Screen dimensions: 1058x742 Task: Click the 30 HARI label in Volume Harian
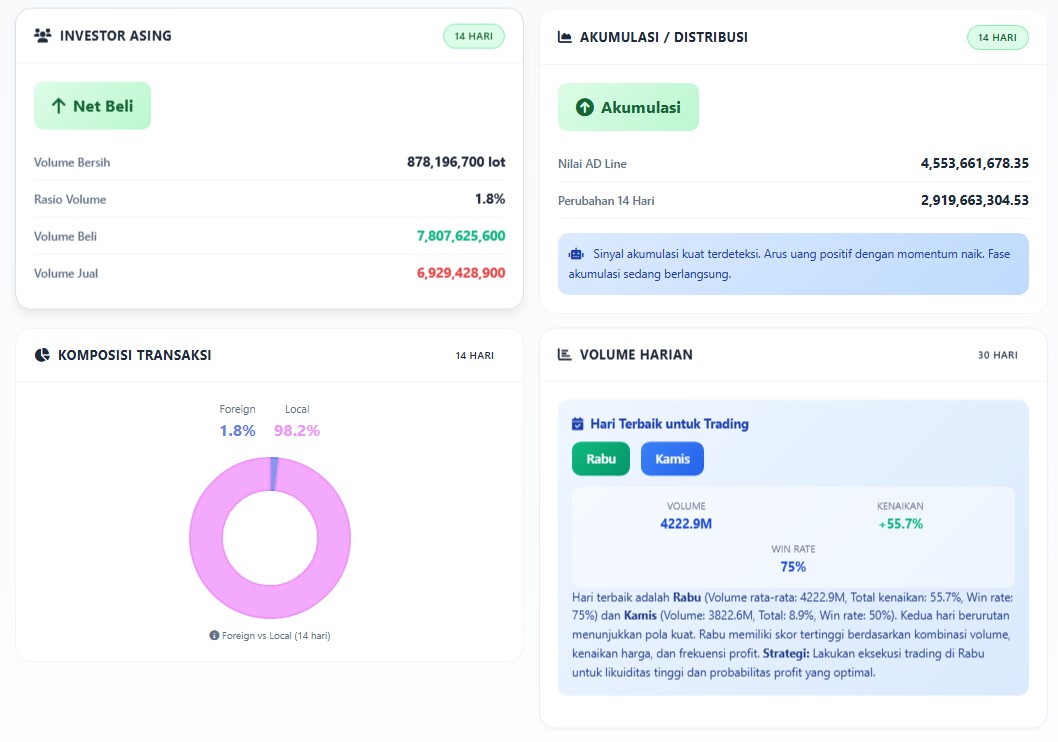997,355
